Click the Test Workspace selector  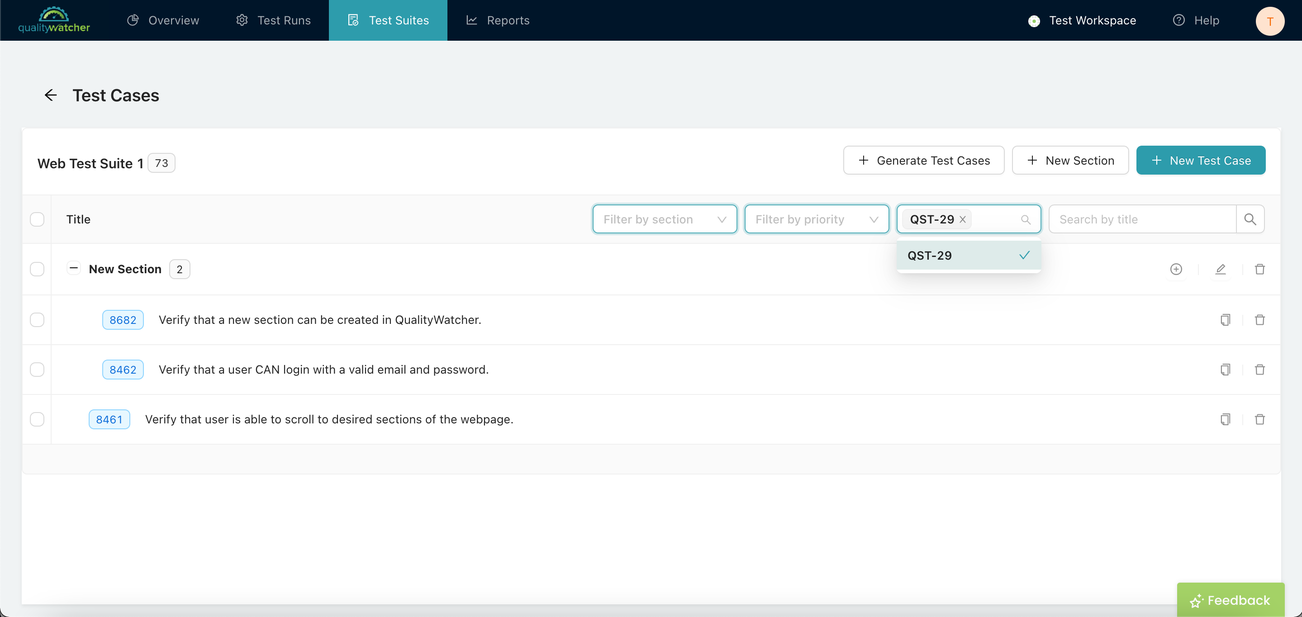[1082, 20]
